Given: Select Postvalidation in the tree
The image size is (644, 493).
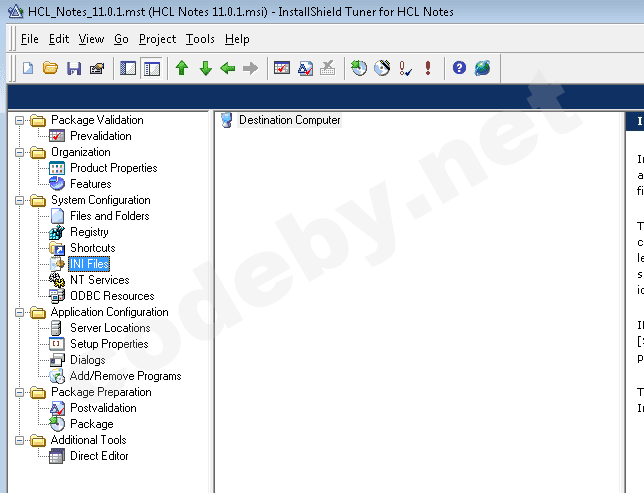Looking at the screenshot, I should coord(104,408).
